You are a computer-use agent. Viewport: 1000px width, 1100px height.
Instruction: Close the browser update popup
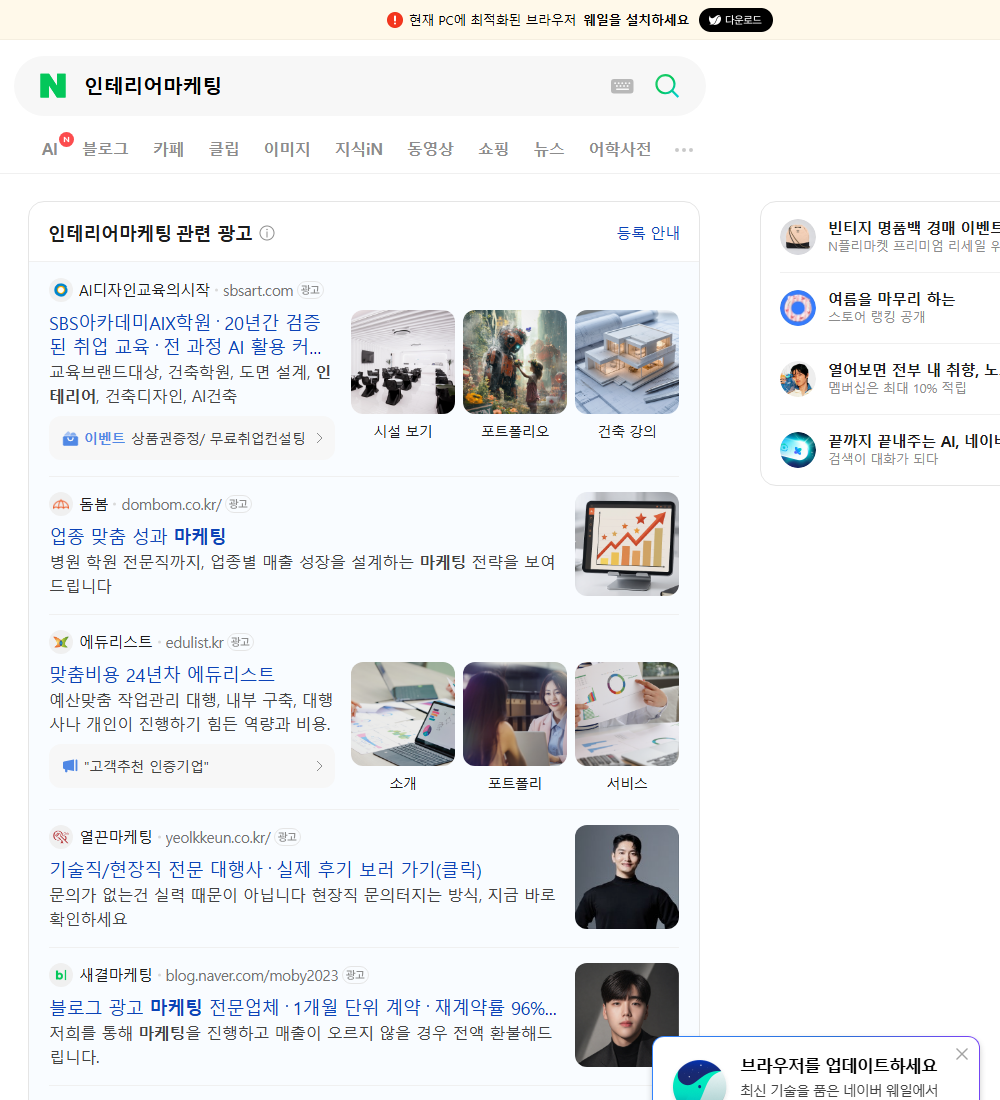click(x=961, y=1054)
